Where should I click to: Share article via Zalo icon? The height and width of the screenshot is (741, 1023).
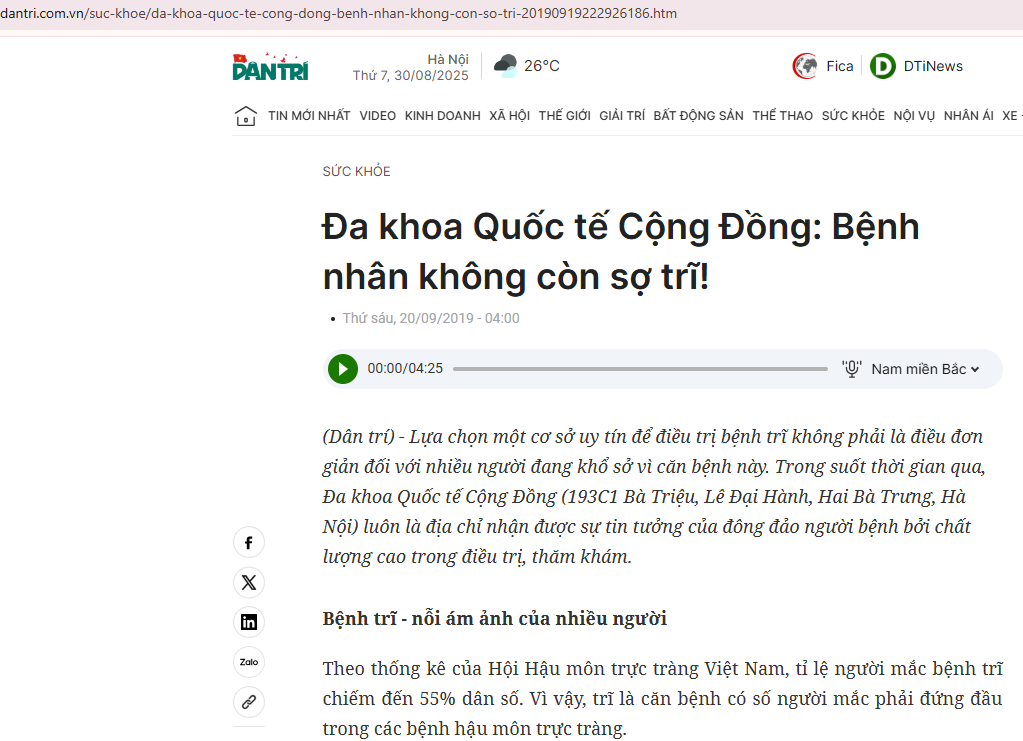tap(249, 662)
